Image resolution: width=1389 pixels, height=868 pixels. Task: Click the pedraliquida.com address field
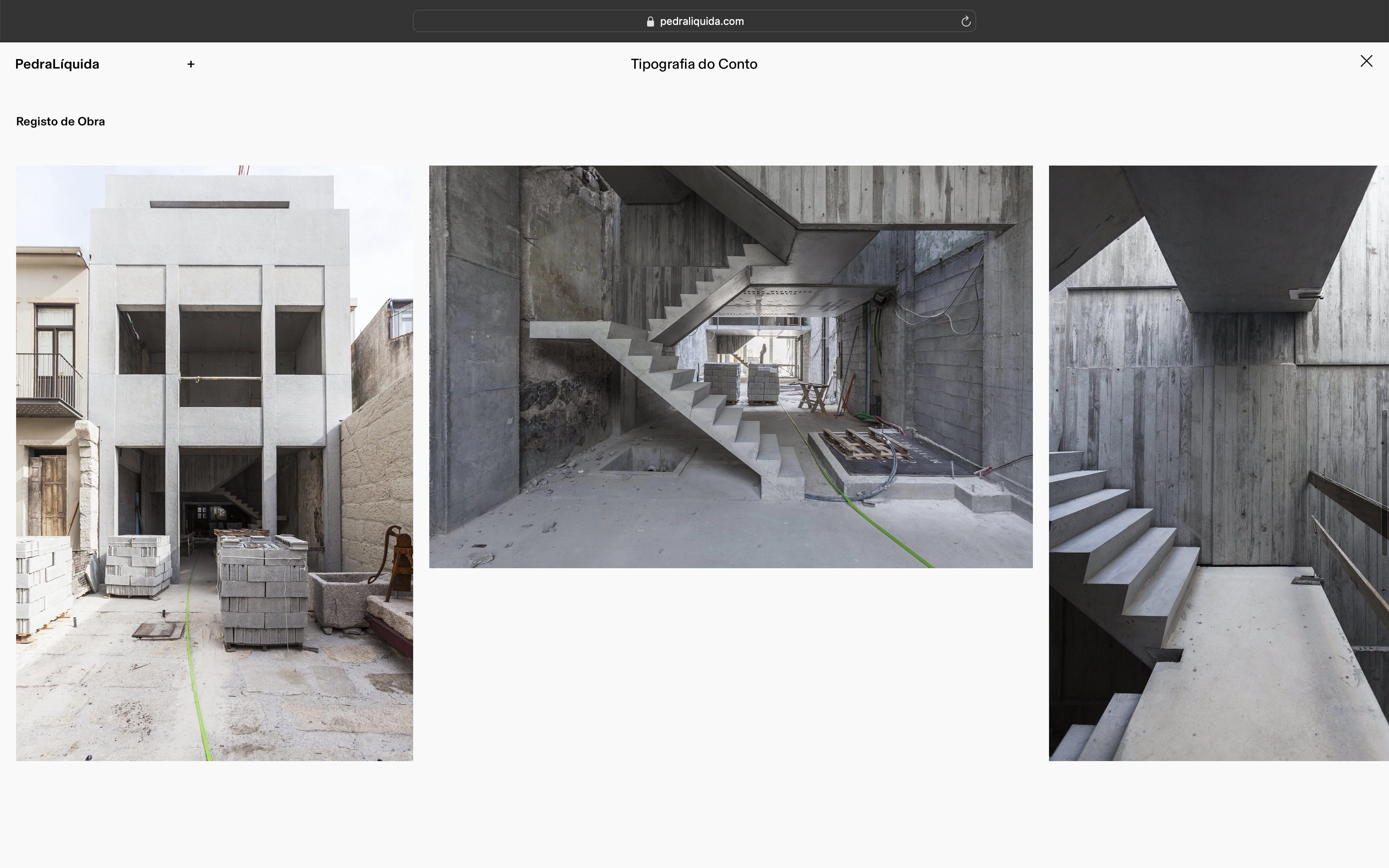(701, 21)
